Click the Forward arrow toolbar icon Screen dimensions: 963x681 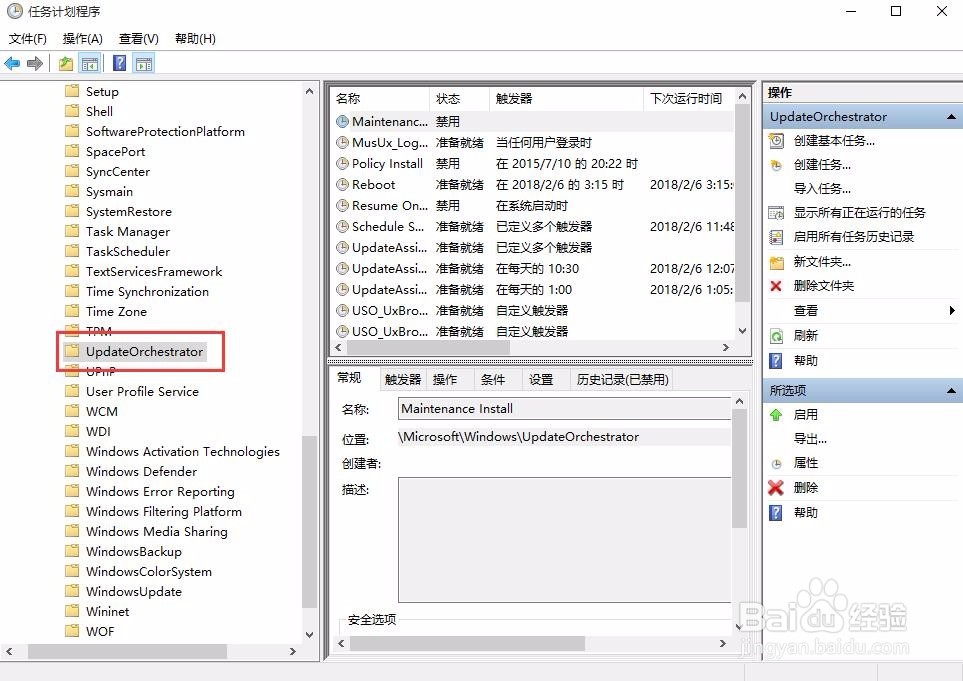tap(35, 63)
